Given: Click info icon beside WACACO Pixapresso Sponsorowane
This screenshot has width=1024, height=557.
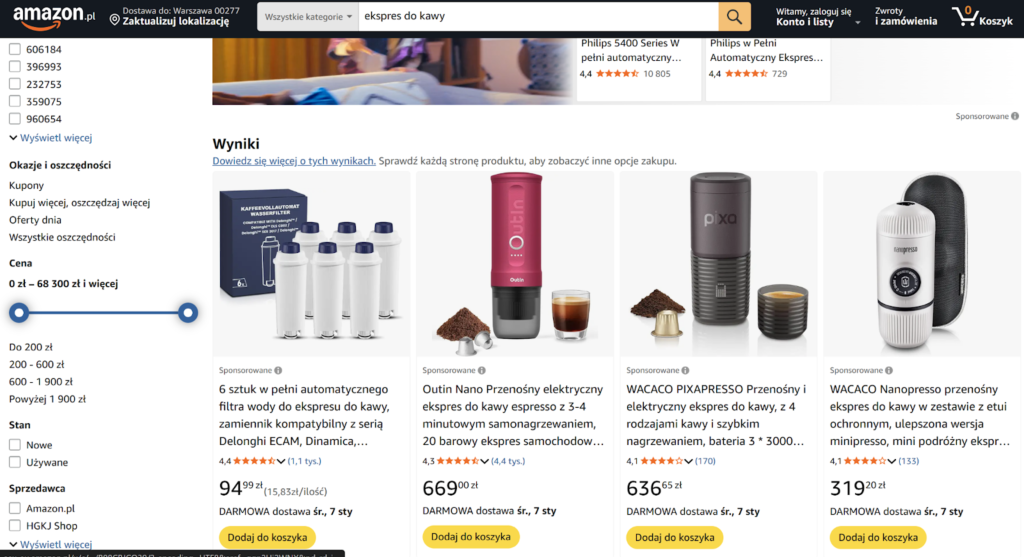Looking at the screenshot, I should tap(685, 370).
